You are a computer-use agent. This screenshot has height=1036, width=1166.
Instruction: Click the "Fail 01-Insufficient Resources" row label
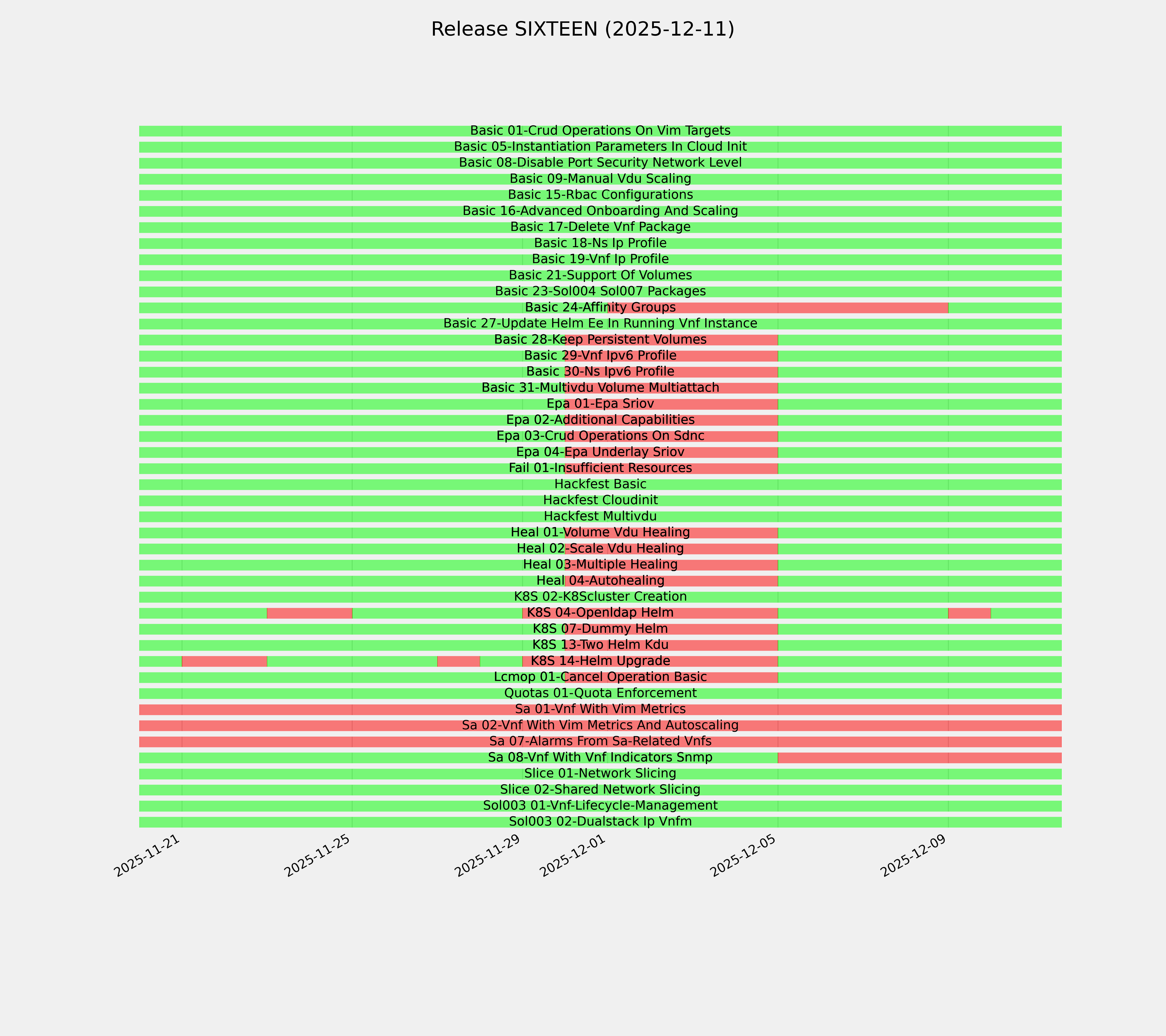pos(600,468)
